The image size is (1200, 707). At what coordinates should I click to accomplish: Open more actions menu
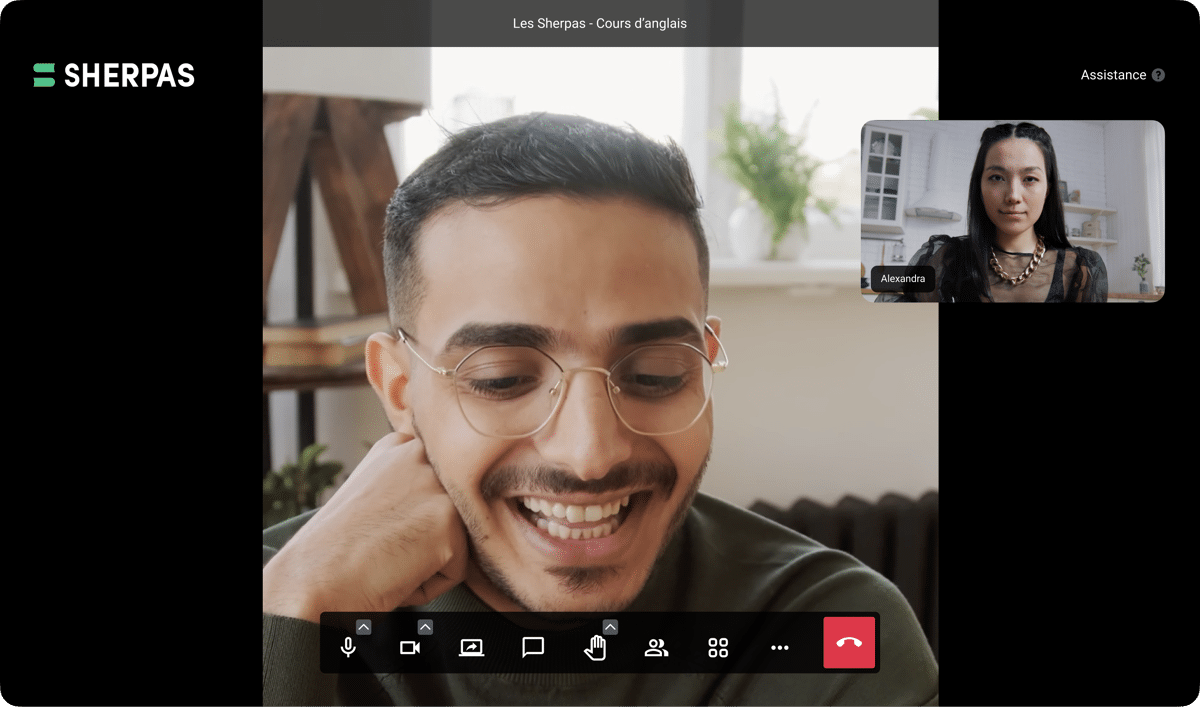click(780, 648)
